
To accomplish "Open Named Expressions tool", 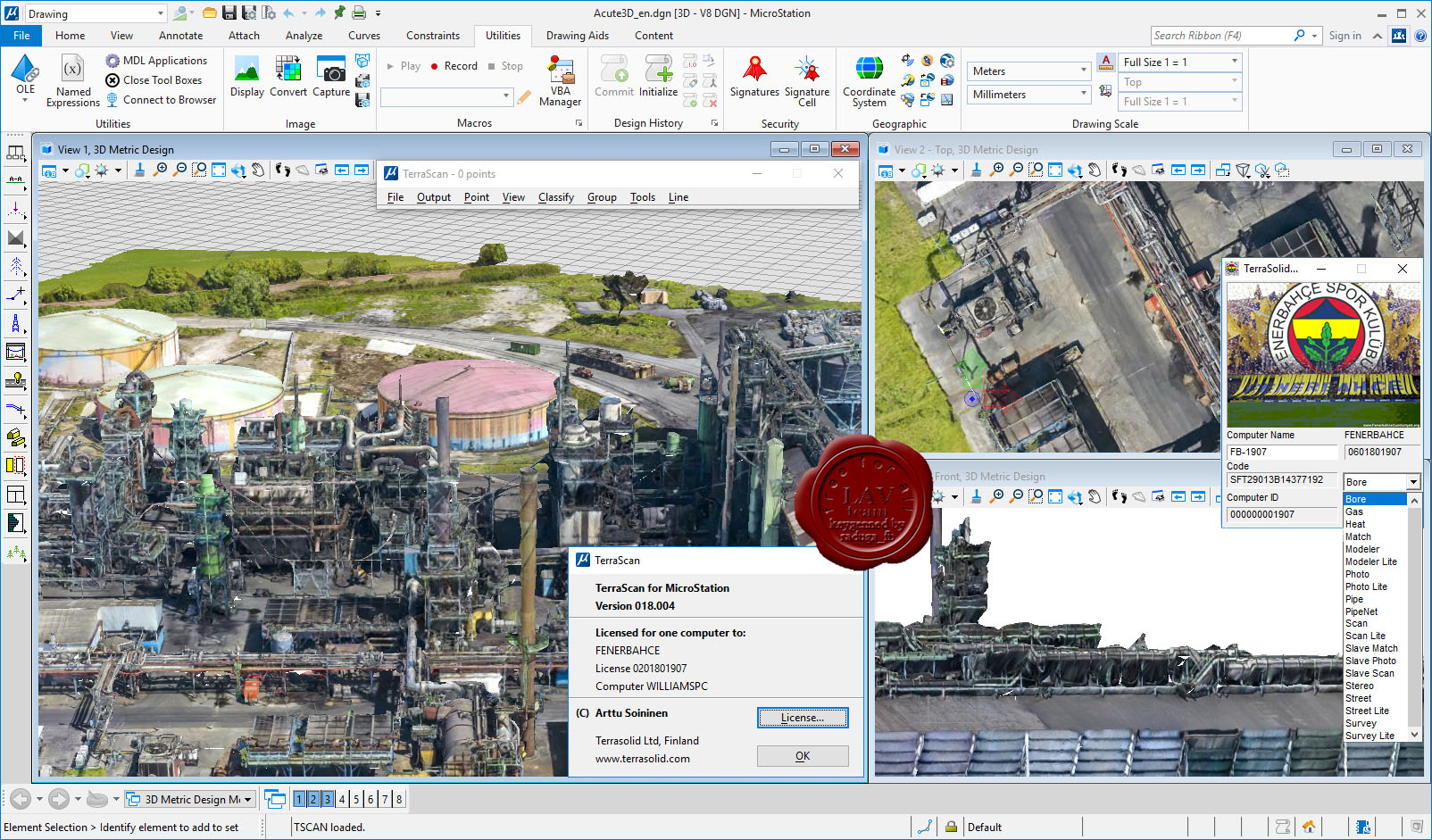I will [73, 81].
